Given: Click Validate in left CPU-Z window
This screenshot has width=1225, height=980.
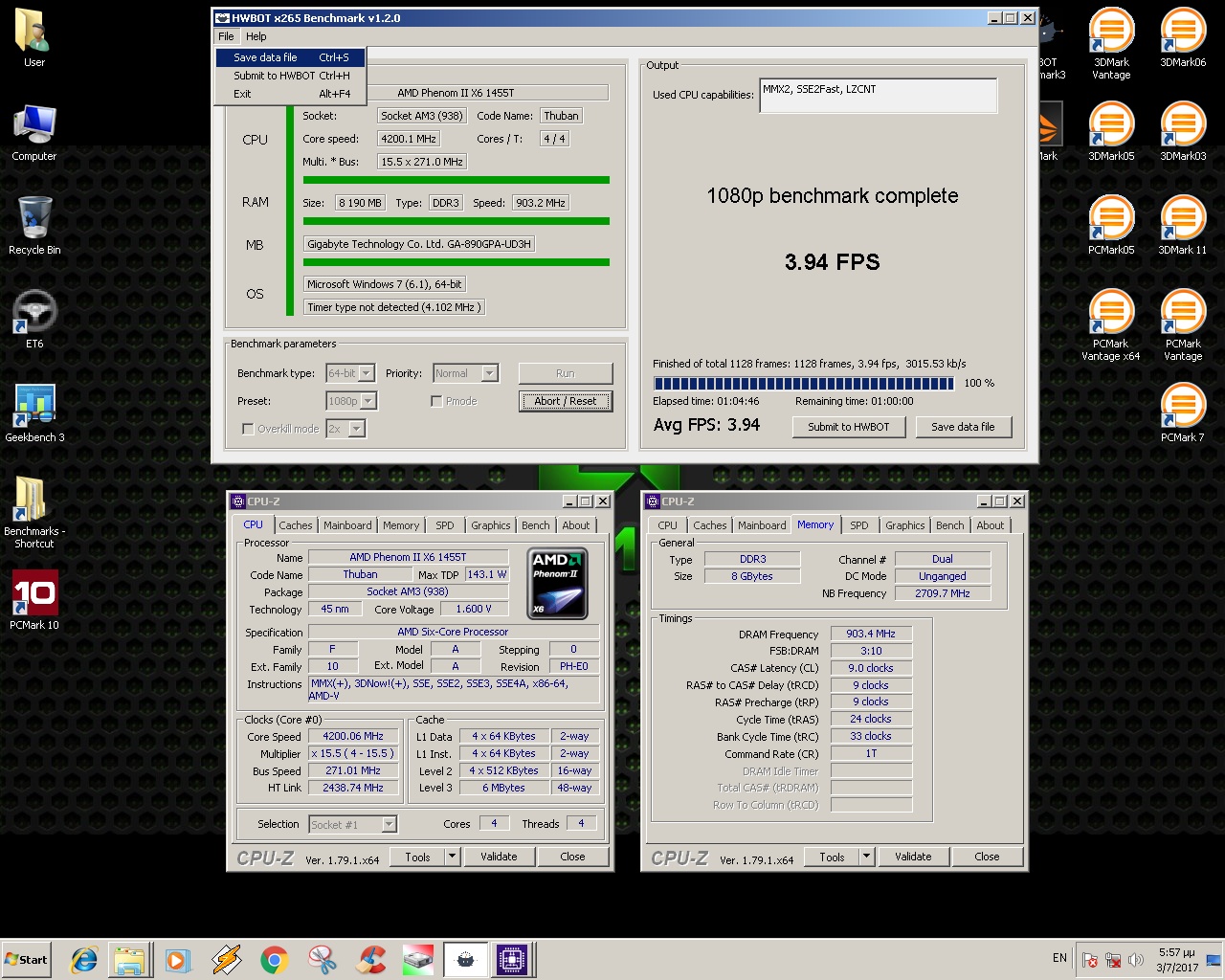Looking at the screenshot, I should [x=499, y=857].
